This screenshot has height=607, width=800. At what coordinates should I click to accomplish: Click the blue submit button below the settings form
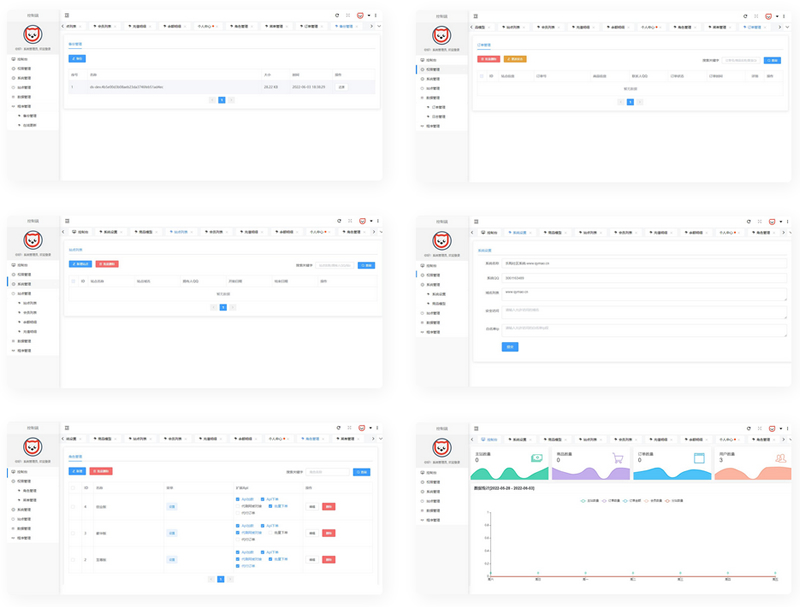point(510,347)
